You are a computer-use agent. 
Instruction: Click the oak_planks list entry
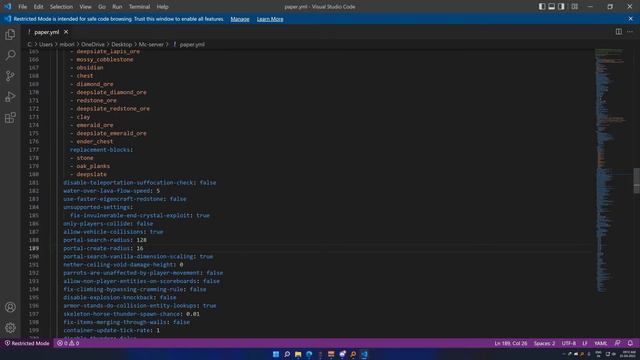93,166
